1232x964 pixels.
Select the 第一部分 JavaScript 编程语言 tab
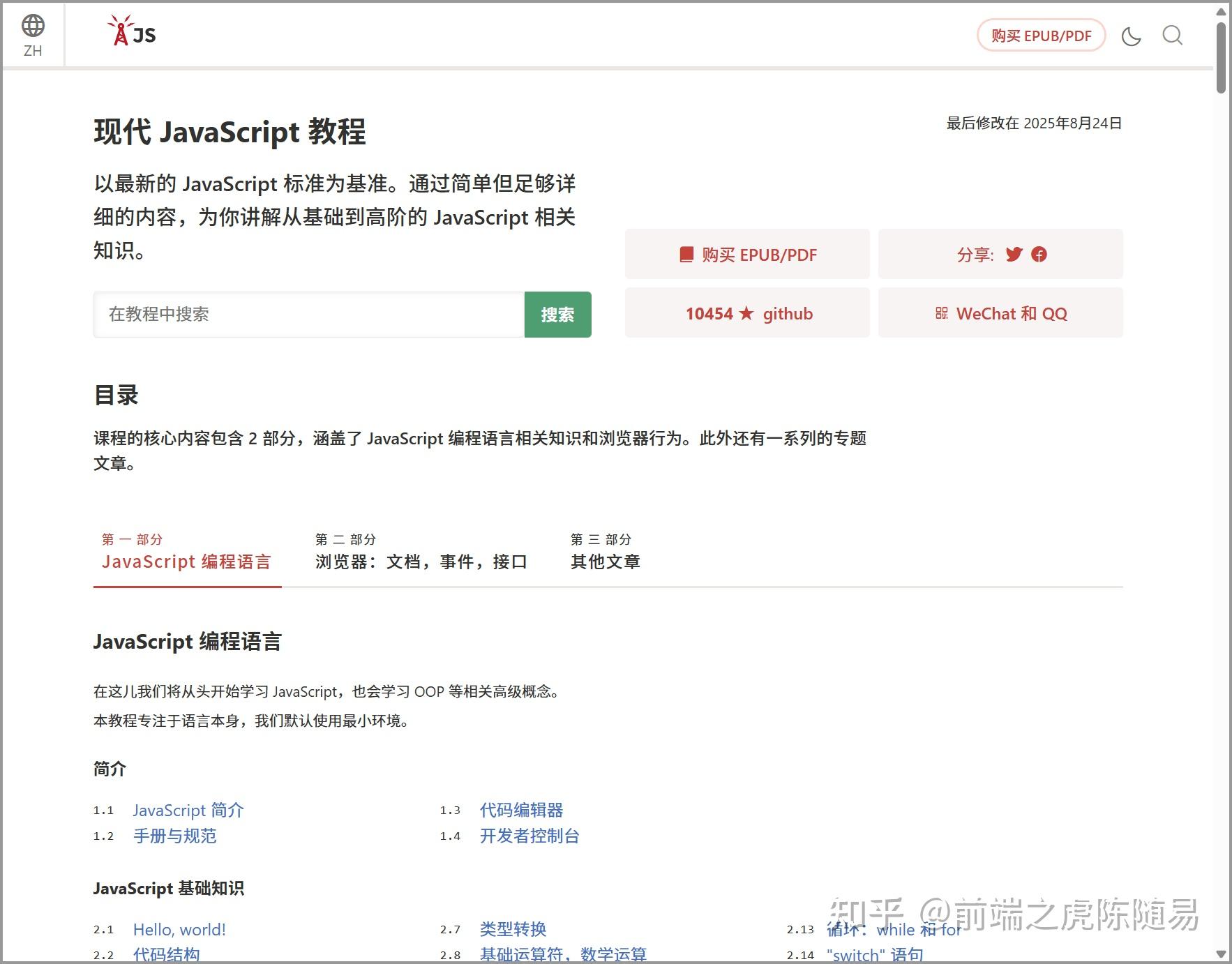coord(187,562)
